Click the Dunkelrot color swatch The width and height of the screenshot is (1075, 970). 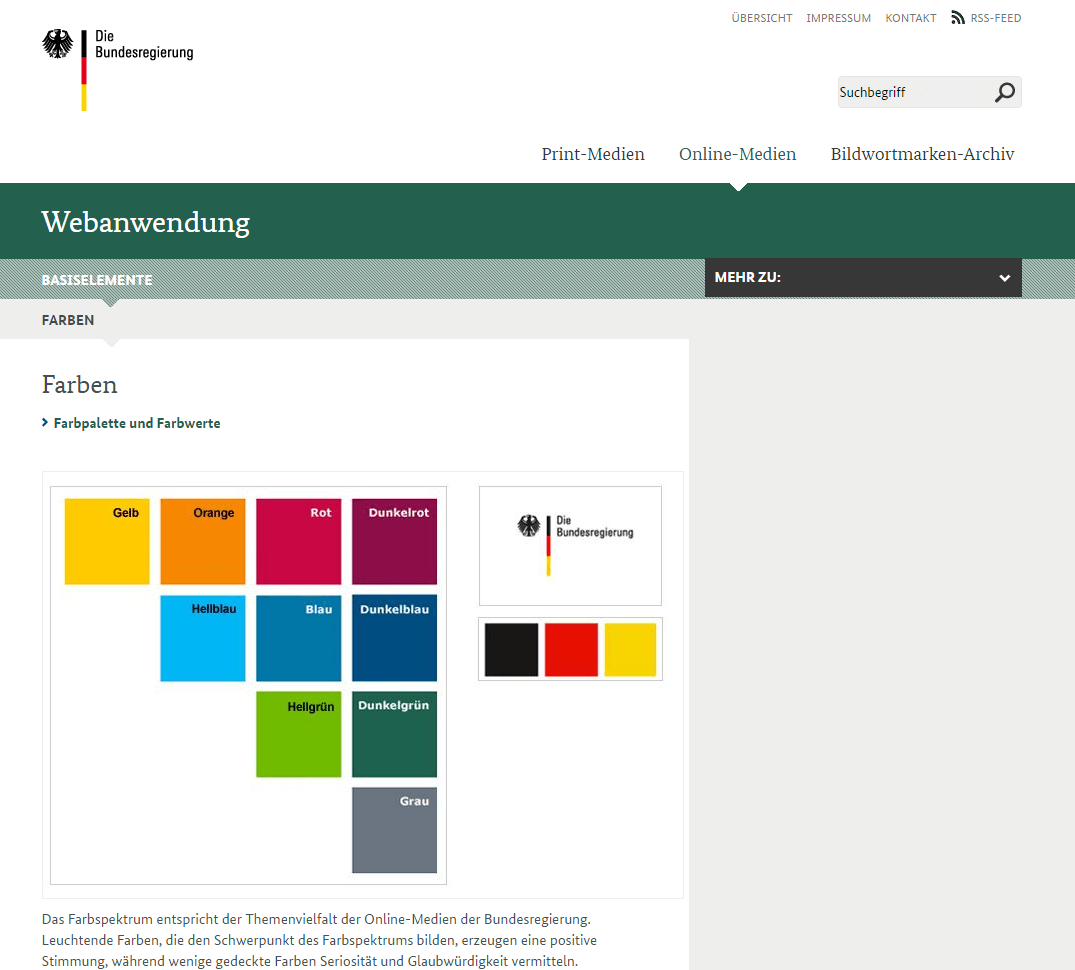click(x=394, y=542)
